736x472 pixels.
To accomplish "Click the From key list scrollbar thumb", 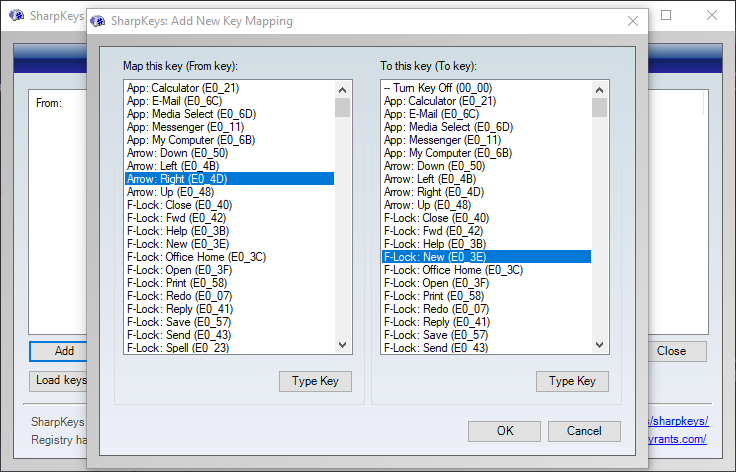I will tap(342, 107).
